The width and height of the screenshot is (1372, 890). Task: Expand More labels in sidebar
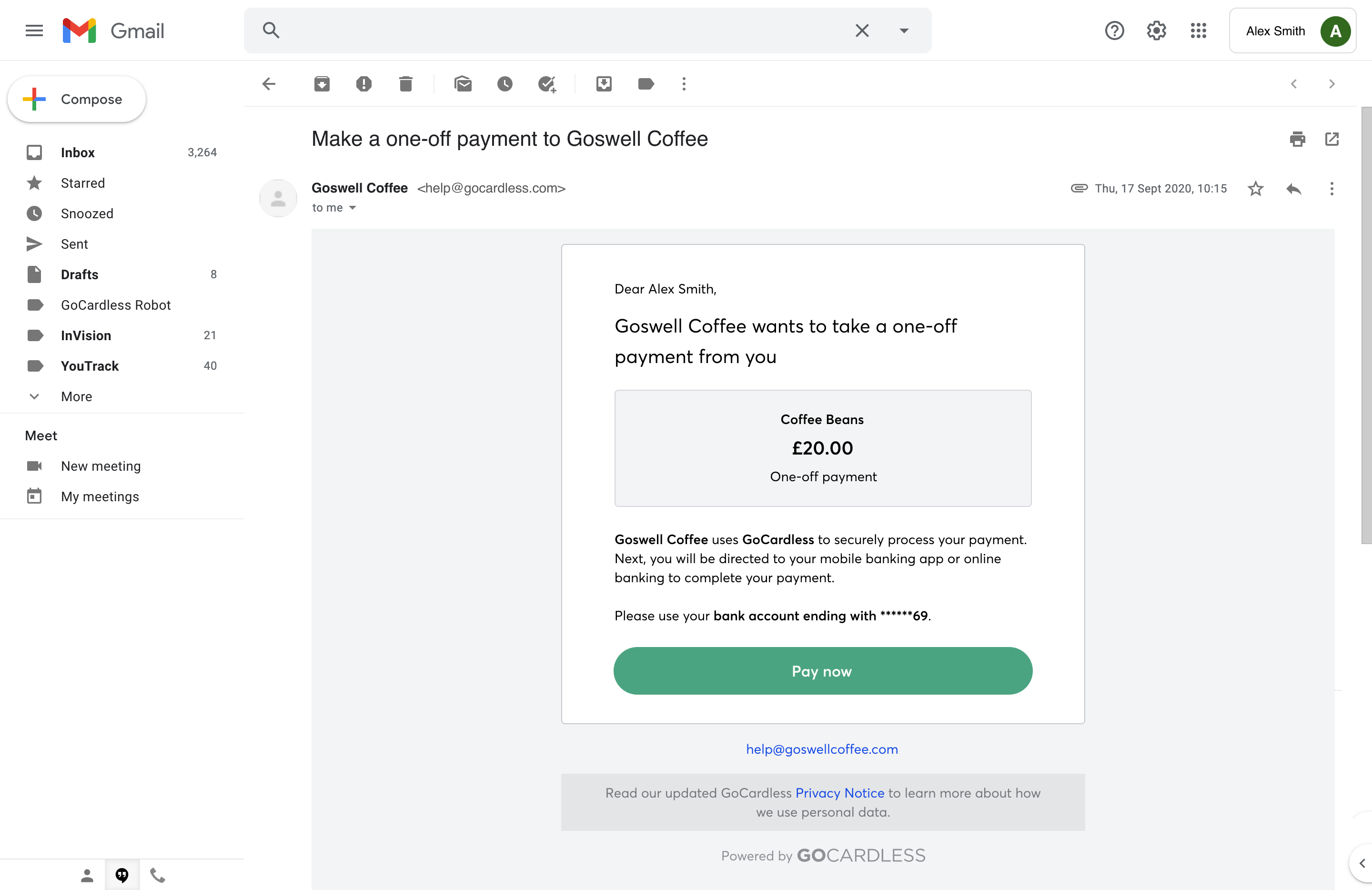(x=76, y=396)
